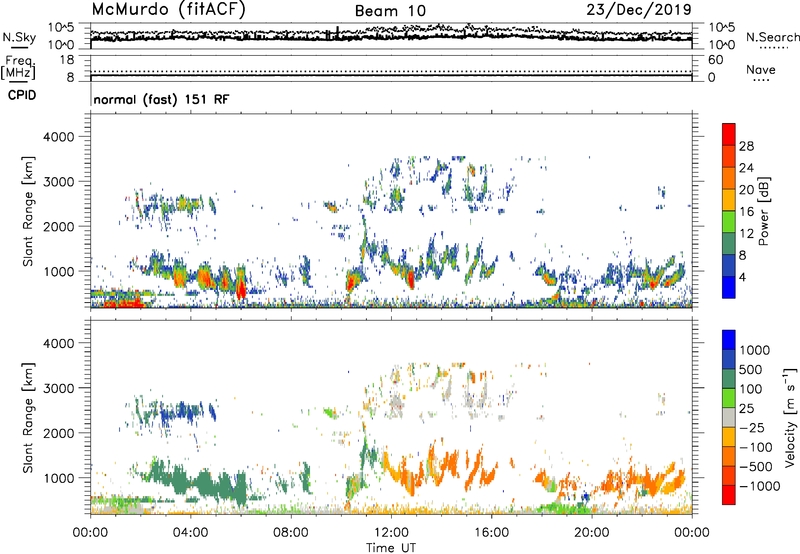Screen dimensions: 800x554
Task: Click the left '10^5' noise axis tick
Action: tap(61, 28)
